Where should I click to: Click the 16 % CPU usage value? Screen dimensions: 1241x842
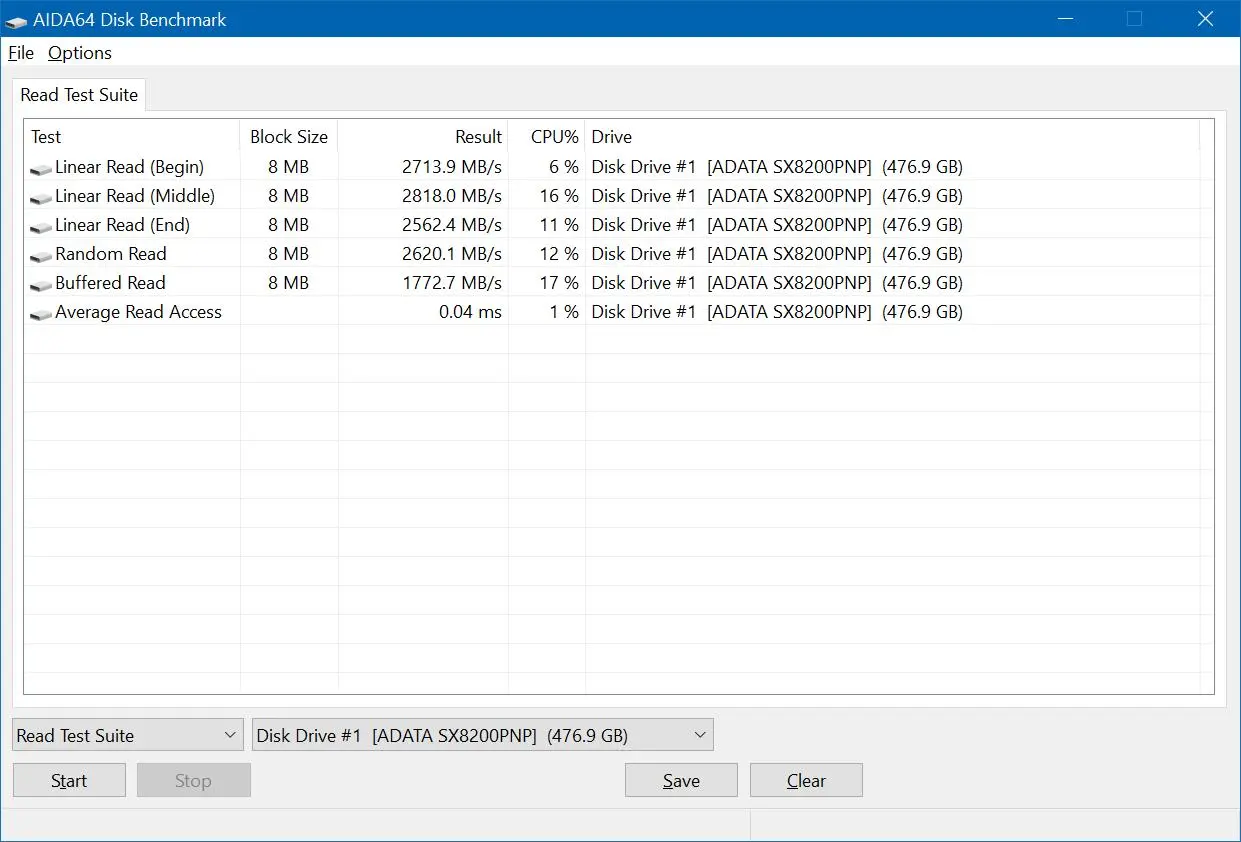pyautogui.click(x=559, y=196)
